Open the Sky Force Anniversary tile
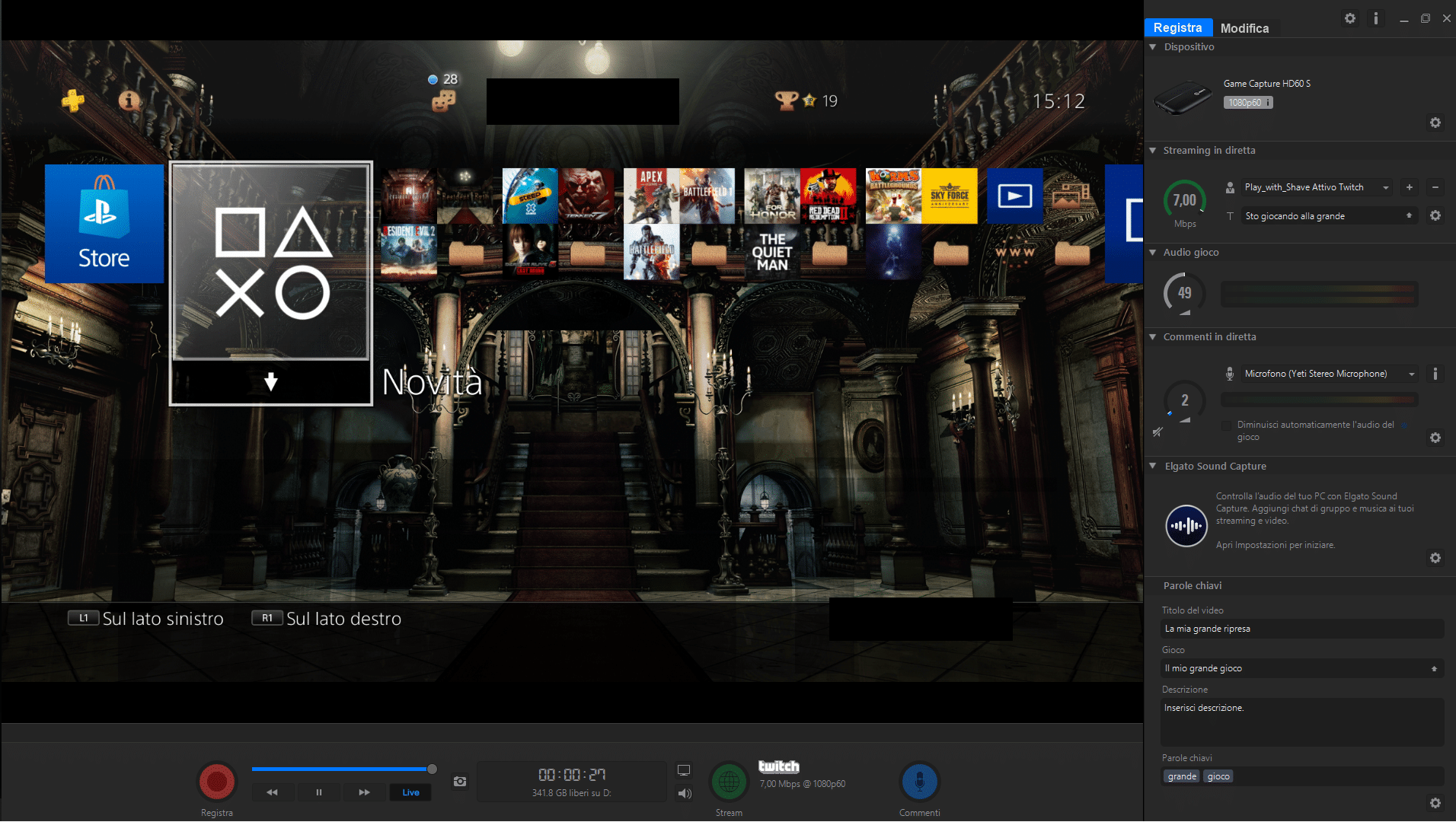The height and width of the screenshot is (822, 1456). click(950, 196)
